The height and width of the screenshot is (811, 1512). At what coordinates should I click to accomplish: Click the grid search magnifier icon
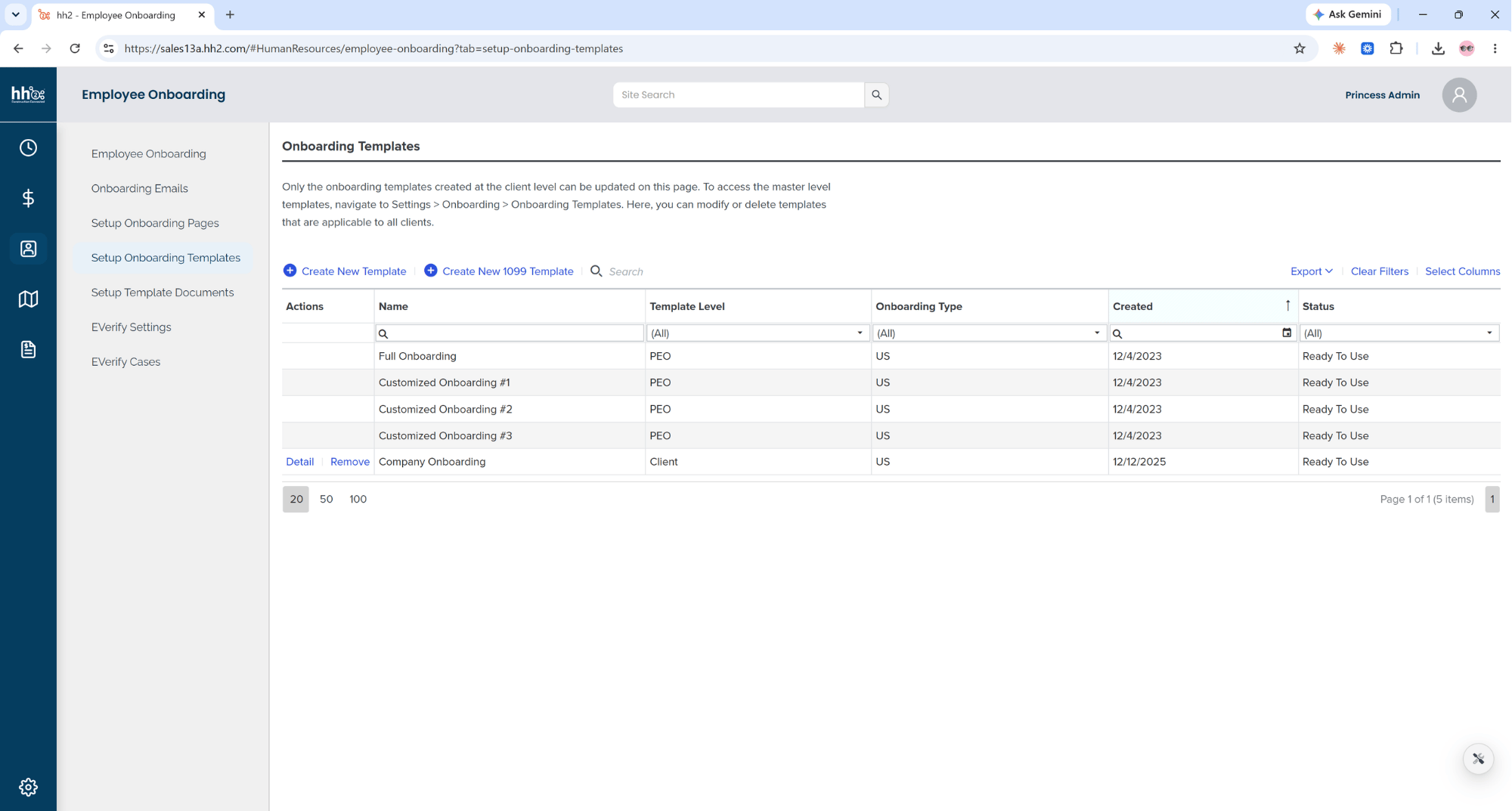(596, 271)
